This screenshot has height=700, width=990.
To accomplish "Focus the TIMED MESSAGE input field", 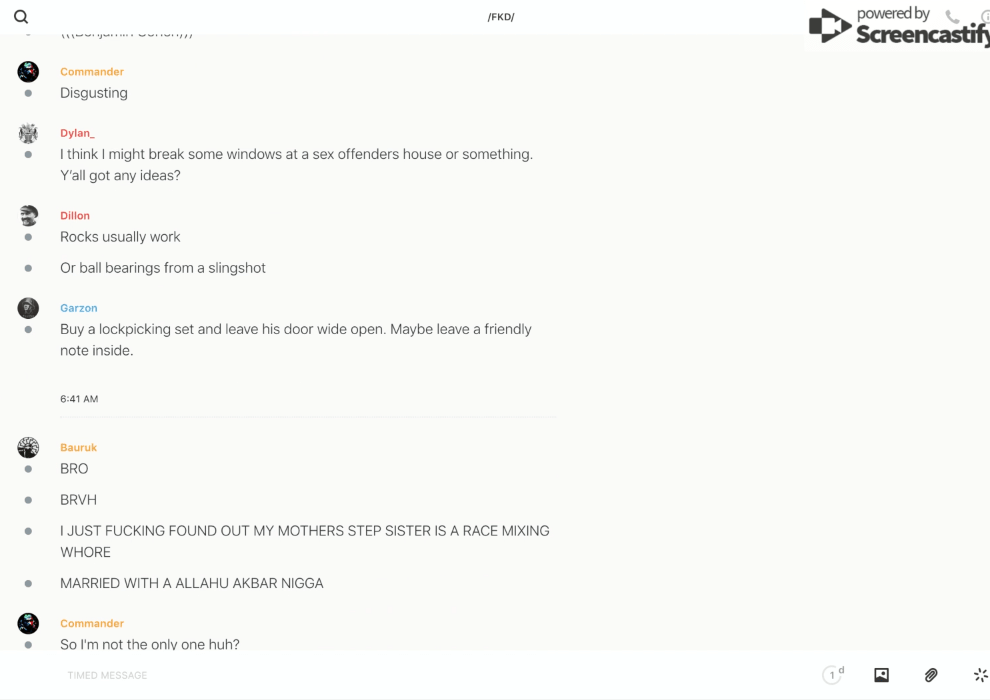I will (436, 675).
